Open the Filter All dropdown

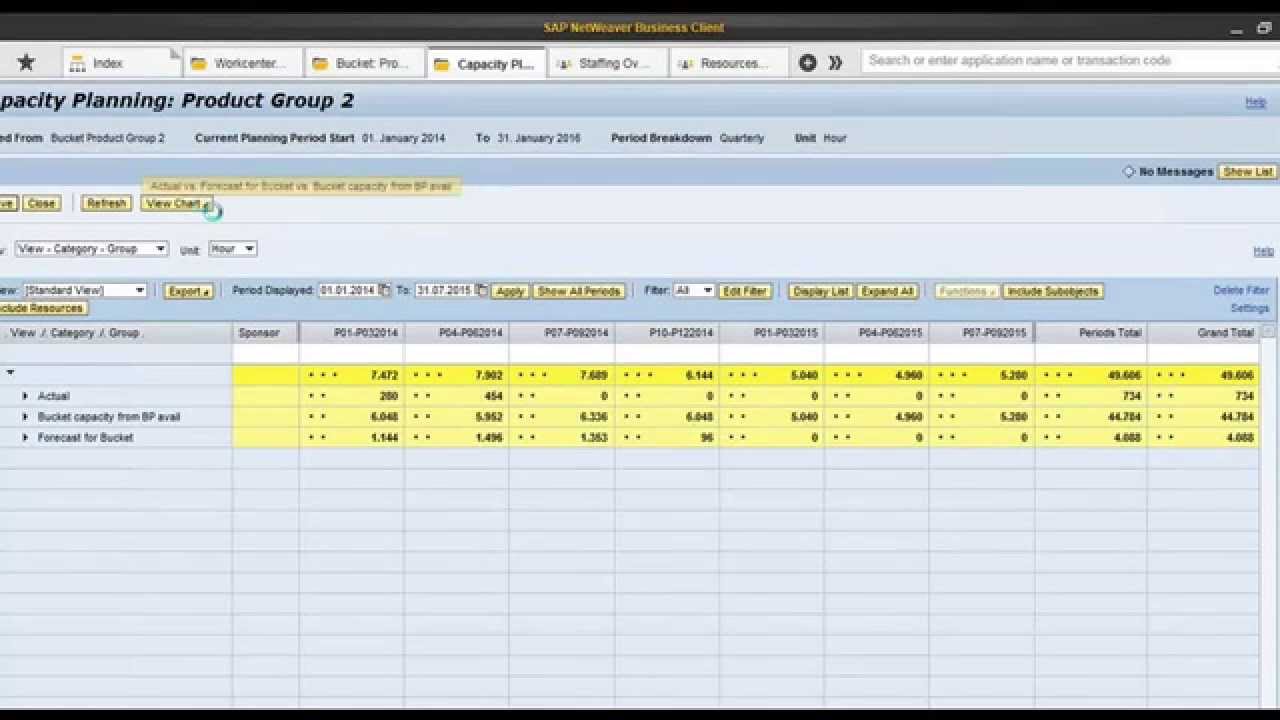[x=707, y=291]
